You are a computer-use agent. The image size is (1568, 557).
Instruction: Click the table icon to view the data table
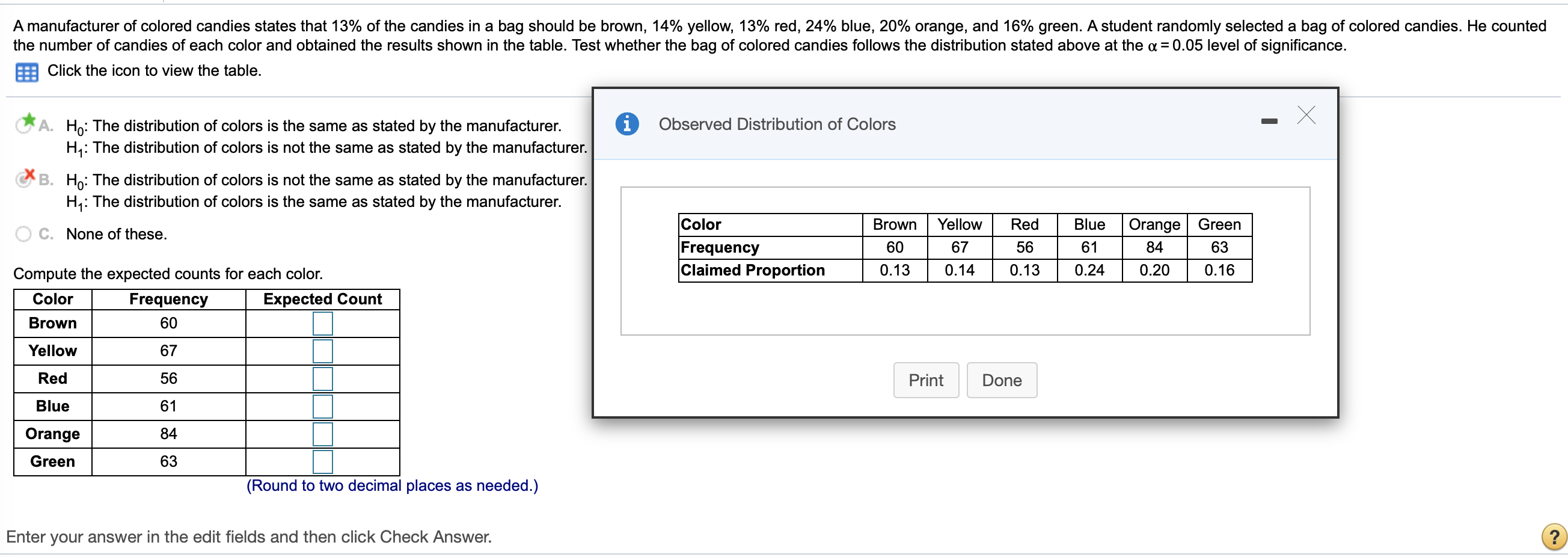(x=26, y=72)
